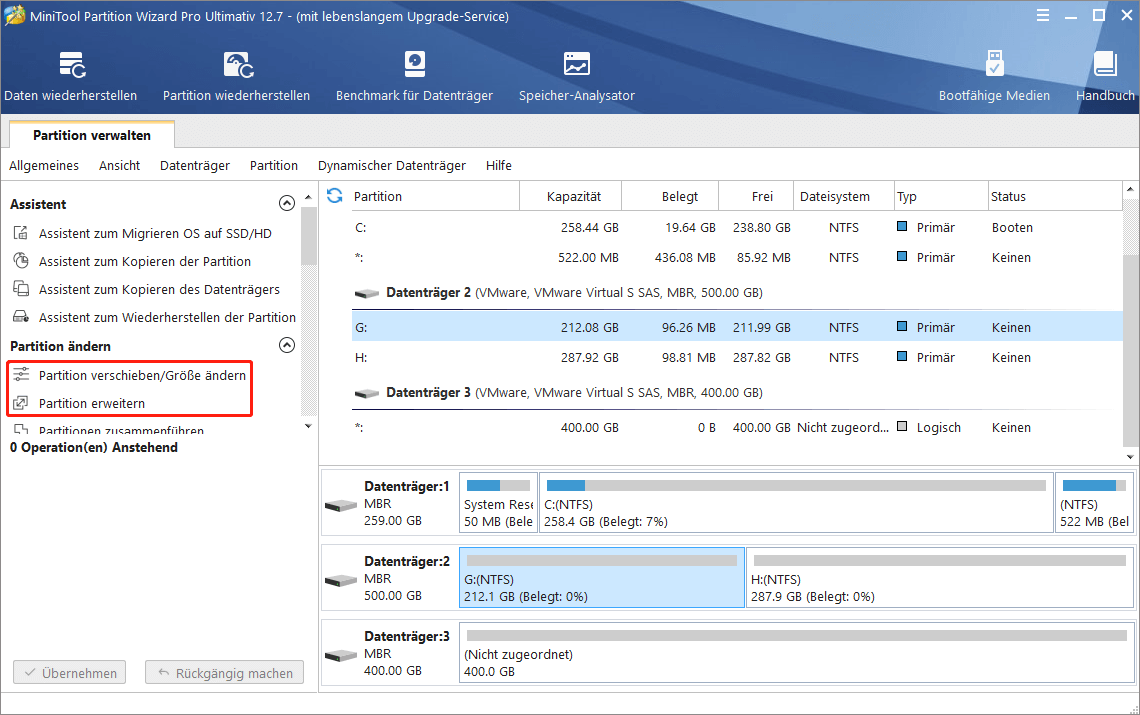Screen dimensions: 1140x715
Task: Start Assistent zum Wiederherstellen der Partition
Action: coord(167,317)
